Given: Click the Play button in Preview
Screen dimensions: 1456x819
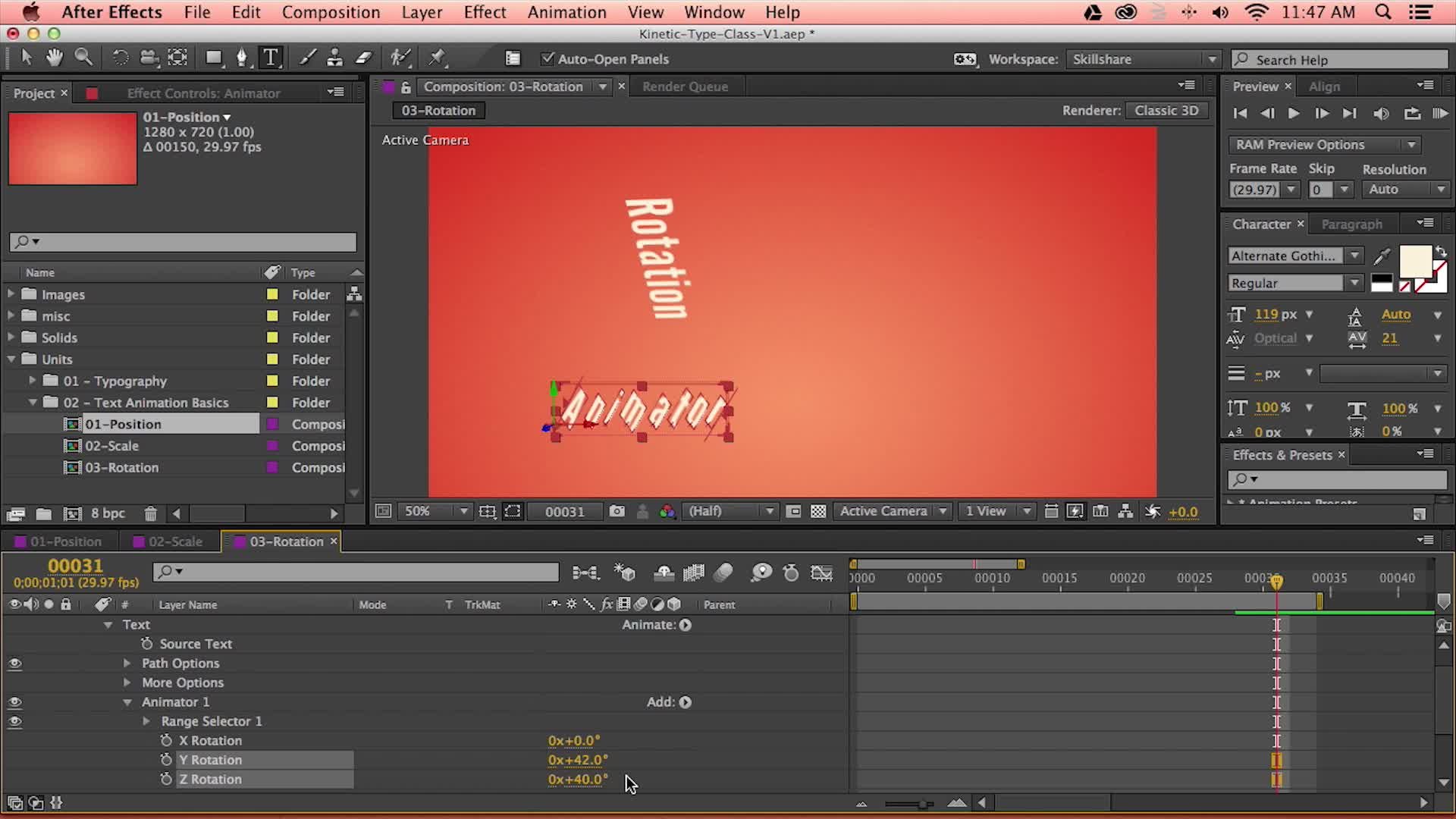Looking at the screenshot, I should pos(1294,113).
